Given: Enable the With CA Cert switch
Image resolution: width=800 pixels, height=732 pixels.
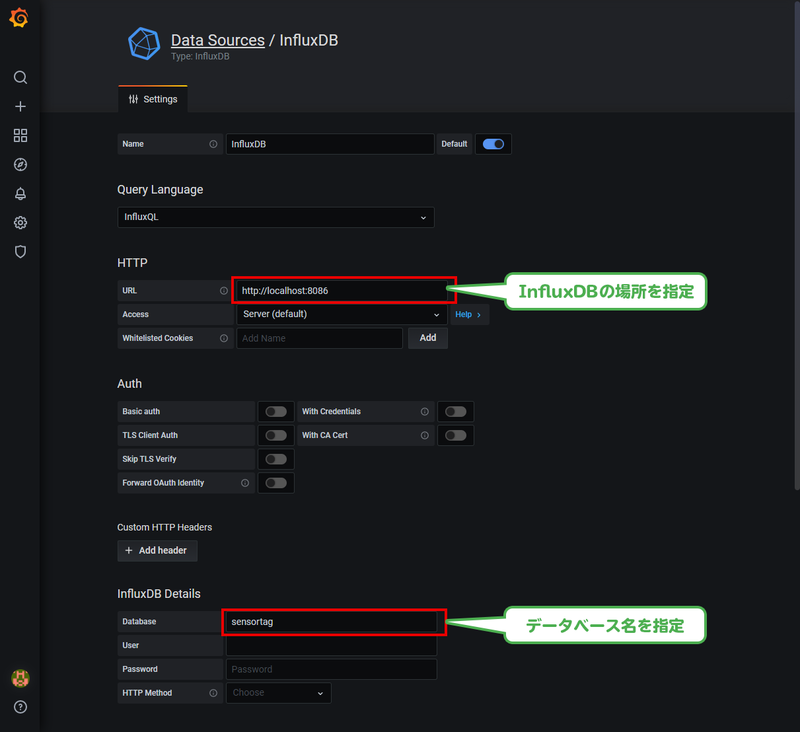Looking at the screenshot, I should [456, 436].
